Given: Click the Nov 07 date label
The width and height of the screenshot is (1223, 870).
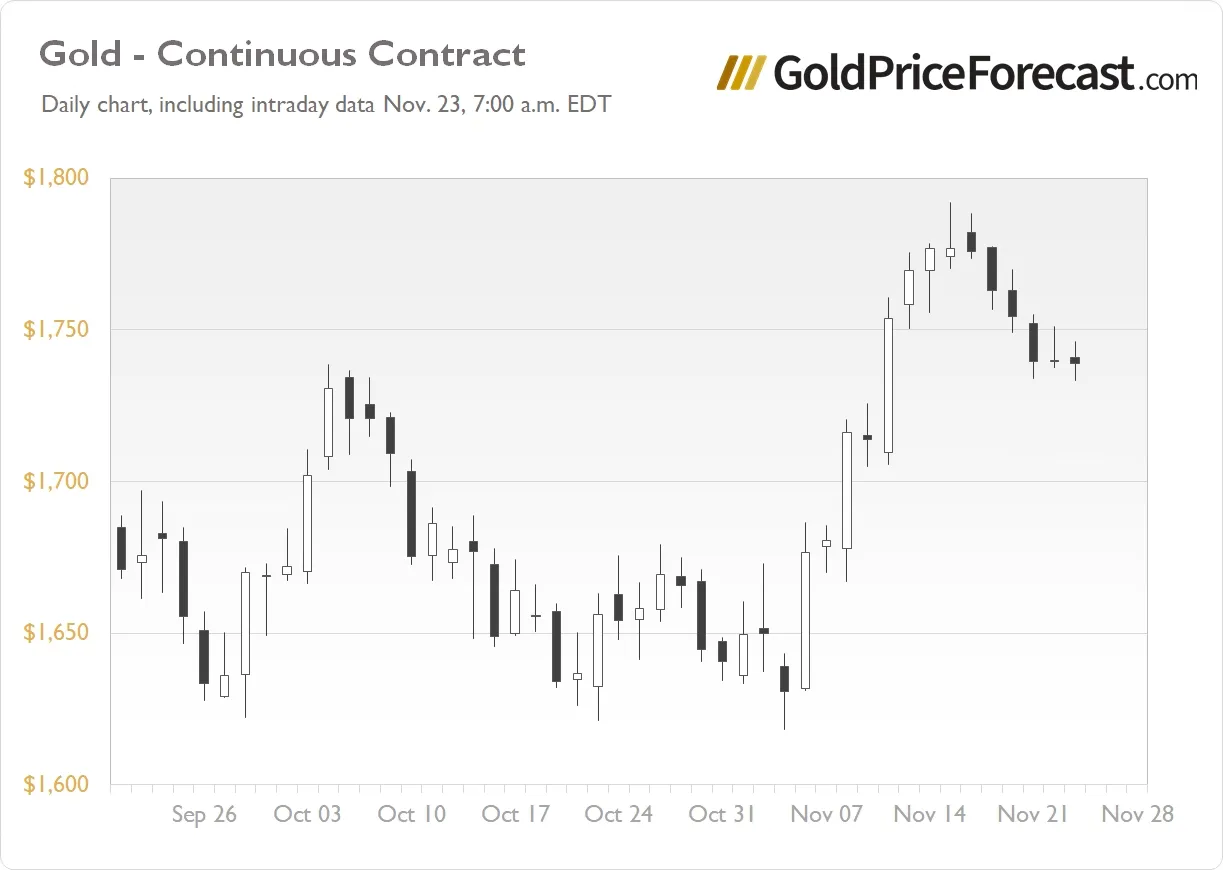Looking at the screenshot, I should coord(826,814).
